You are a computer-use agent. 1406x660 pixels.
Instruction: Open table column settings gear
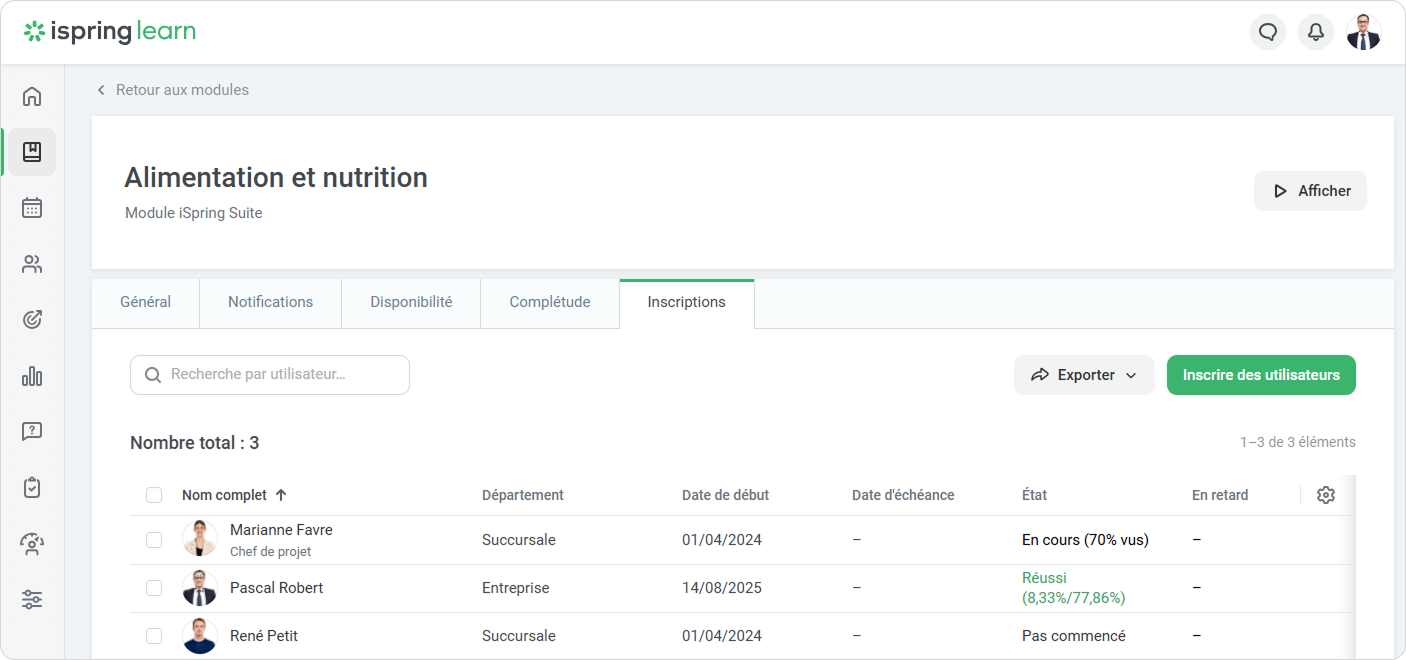[1326, 495]
